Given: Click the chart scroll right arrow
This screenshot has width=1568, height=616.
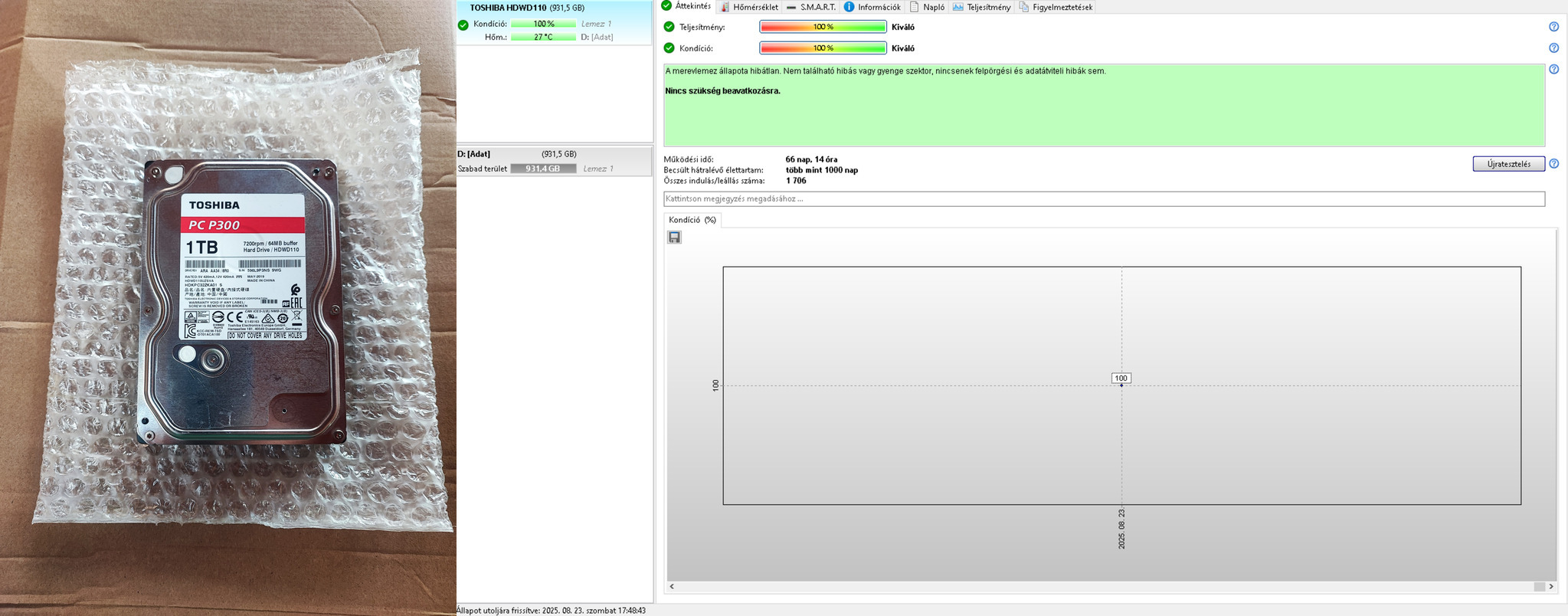Looking at the screenshot, I should [1551, 586].
